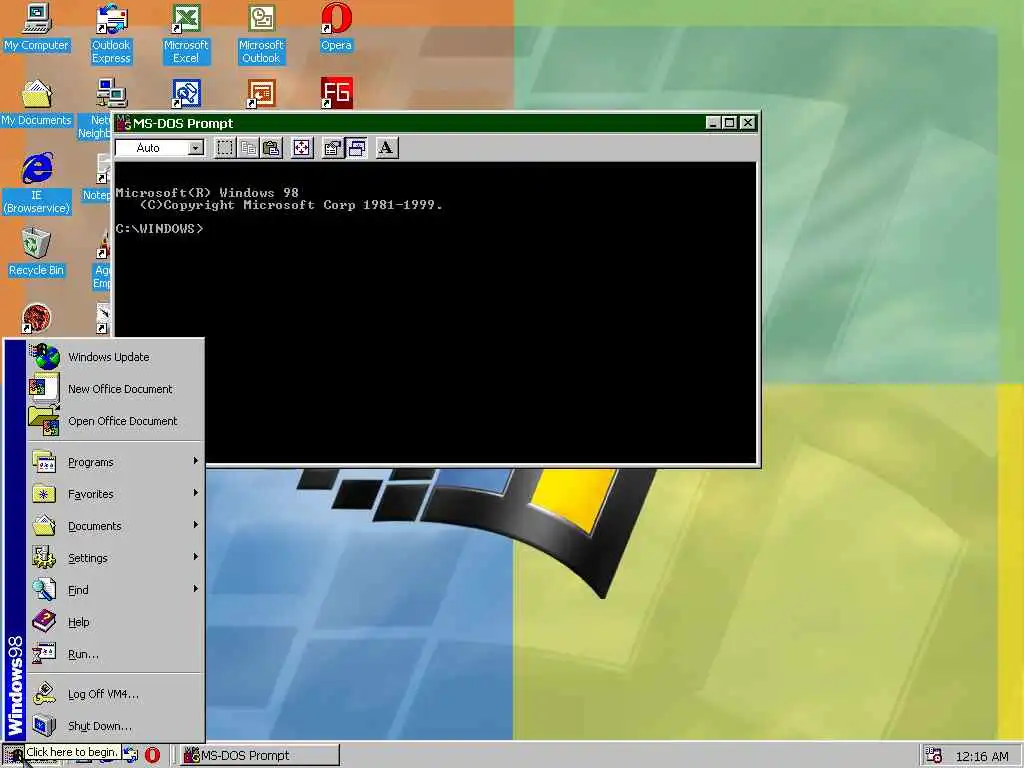This screenshot has height=768, width=1024.
Task: Open Help from the Start menu
Action: pos(116,622)
